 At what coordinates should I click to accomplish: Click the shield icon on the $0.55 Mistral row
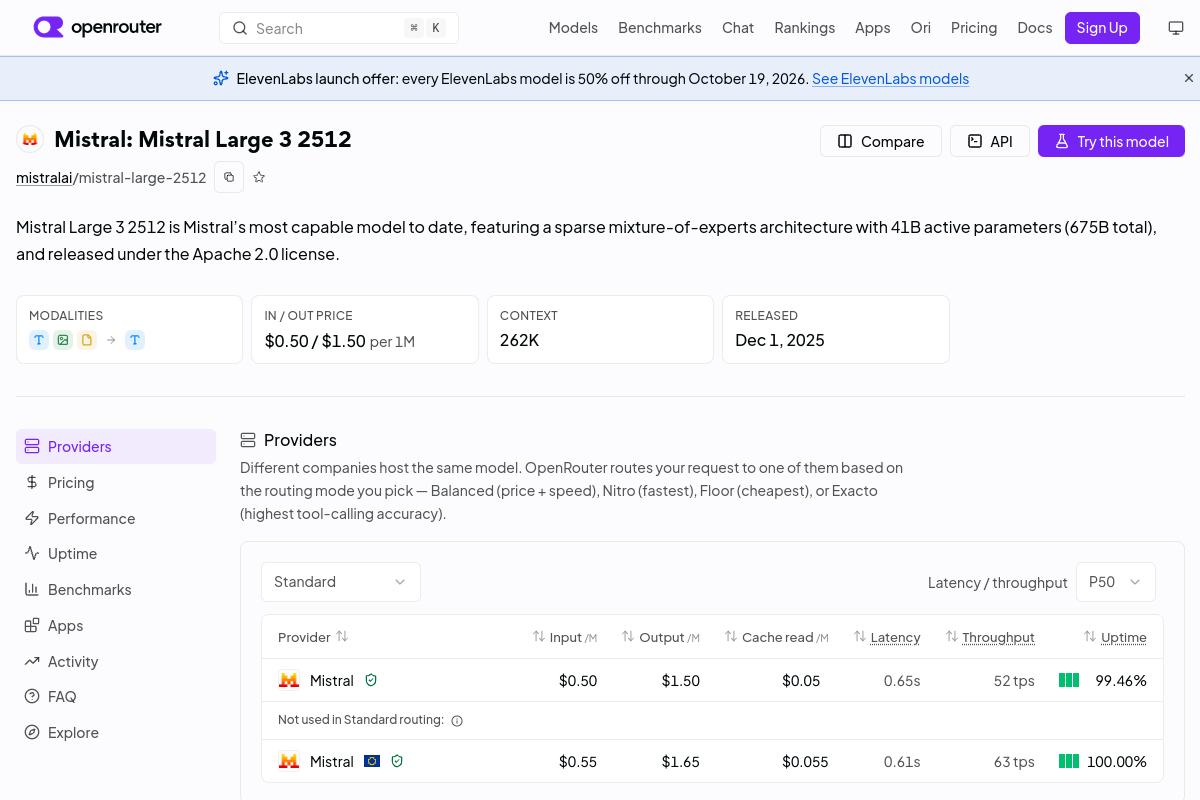point(397,761)
